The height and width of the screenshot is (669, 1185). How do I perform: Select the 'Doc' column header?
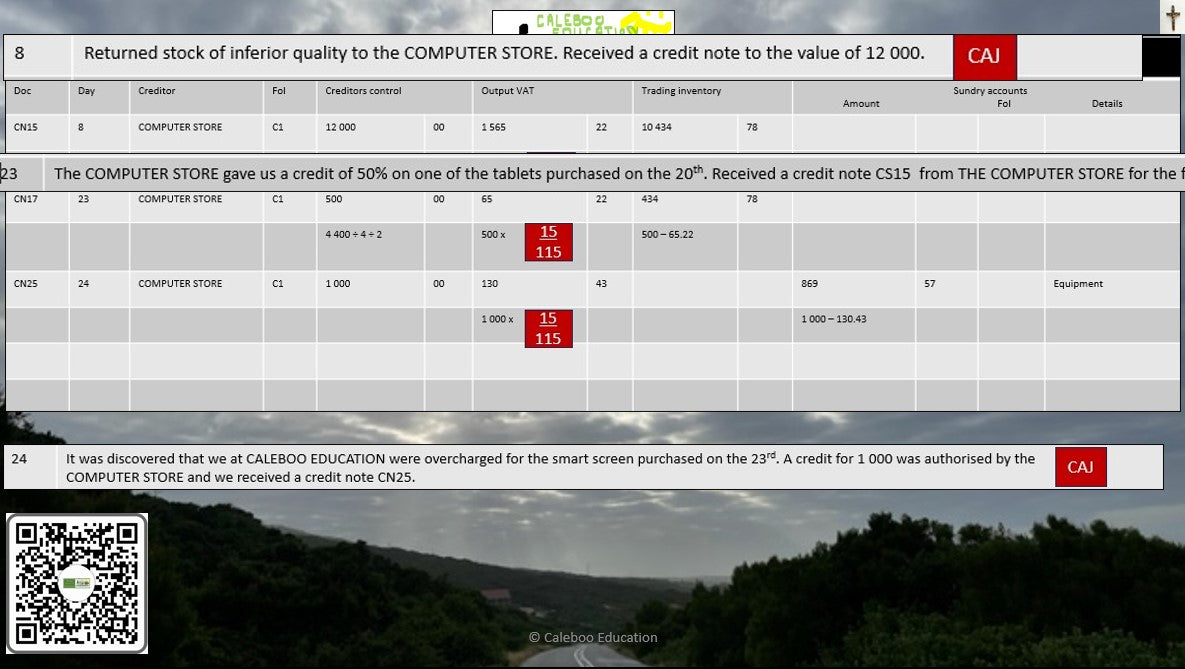tap(23, 91)
